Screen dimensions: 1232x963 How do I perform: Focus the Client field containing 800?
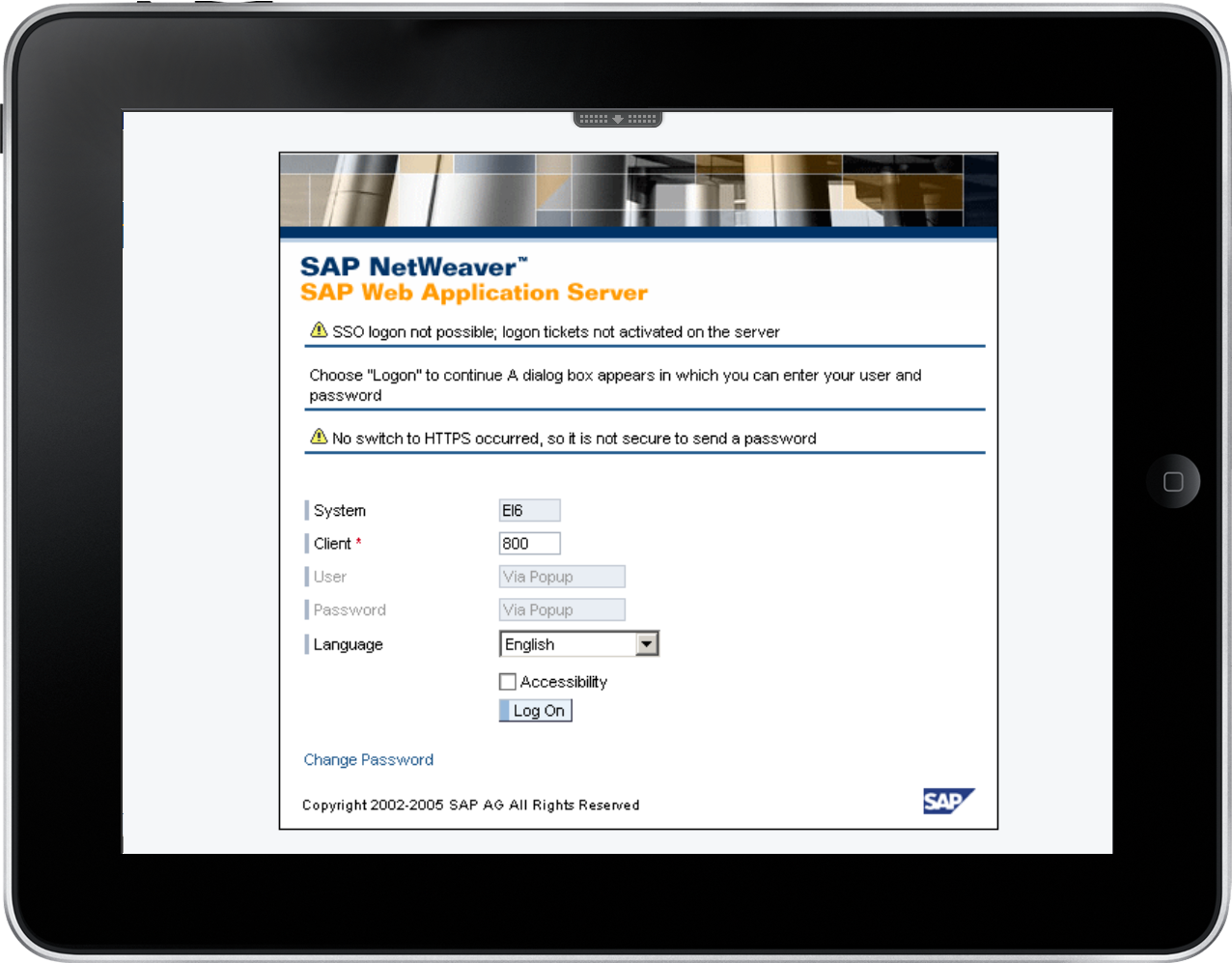529,544
